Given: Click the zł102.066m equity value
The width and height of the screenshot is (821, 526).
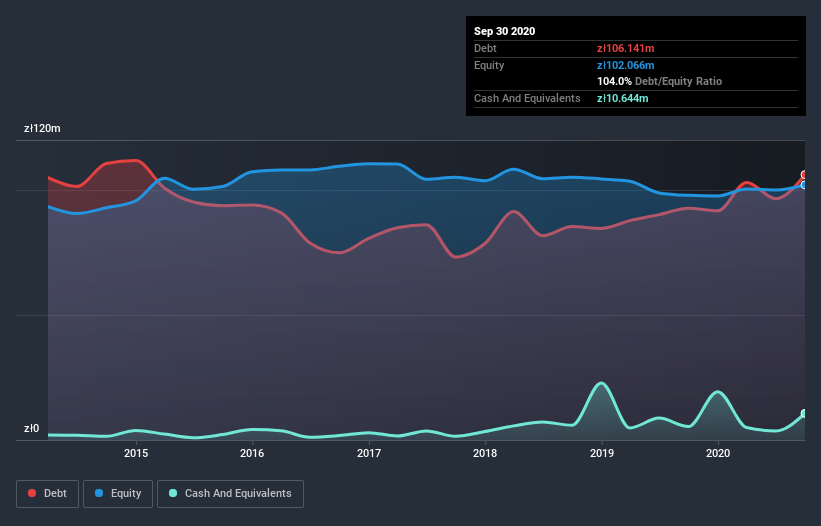Looking at the screenshot, I should click(626, 65).
